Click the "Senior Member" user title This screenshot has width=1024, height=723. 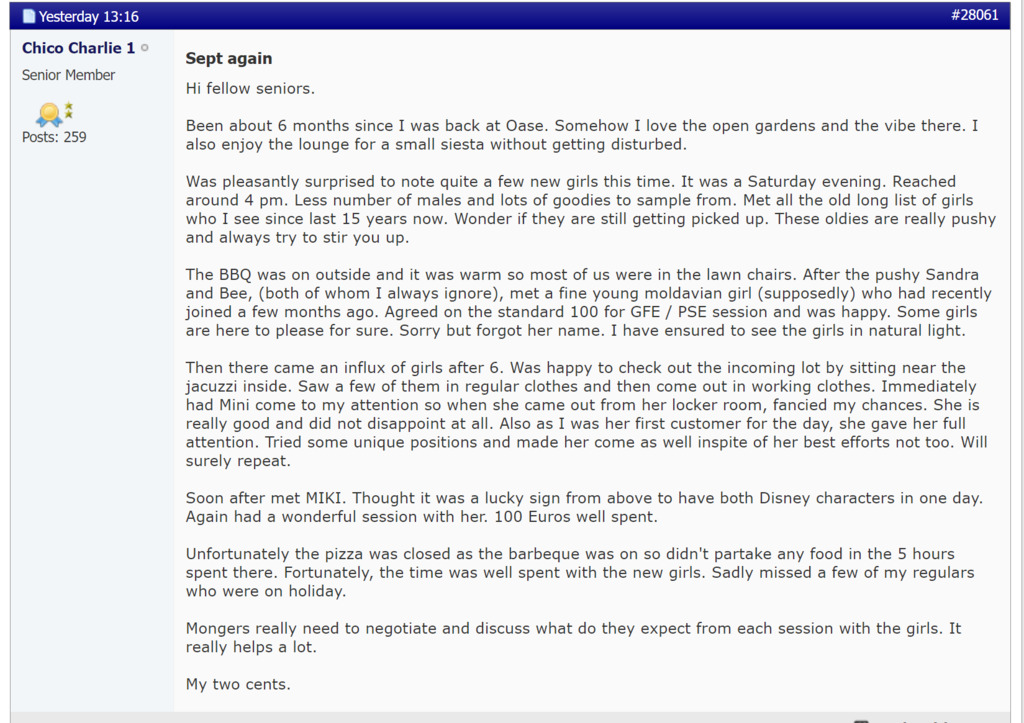coord(68,75)
